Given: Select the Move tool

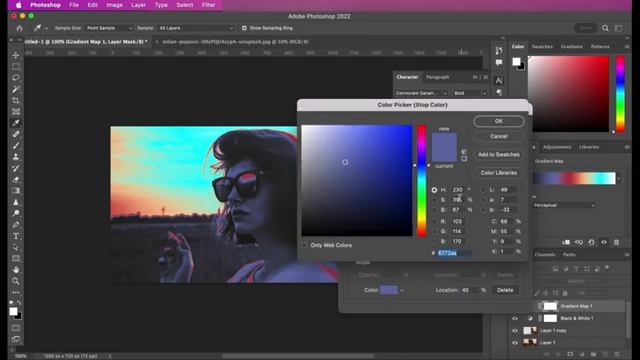Looking at the screenshot, I should click(16, 55).
